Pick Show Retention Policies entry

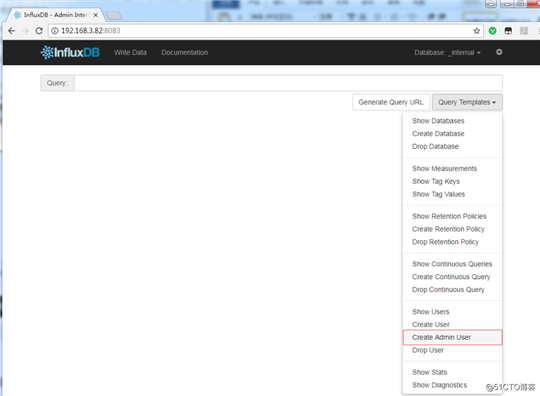(449, 216)
